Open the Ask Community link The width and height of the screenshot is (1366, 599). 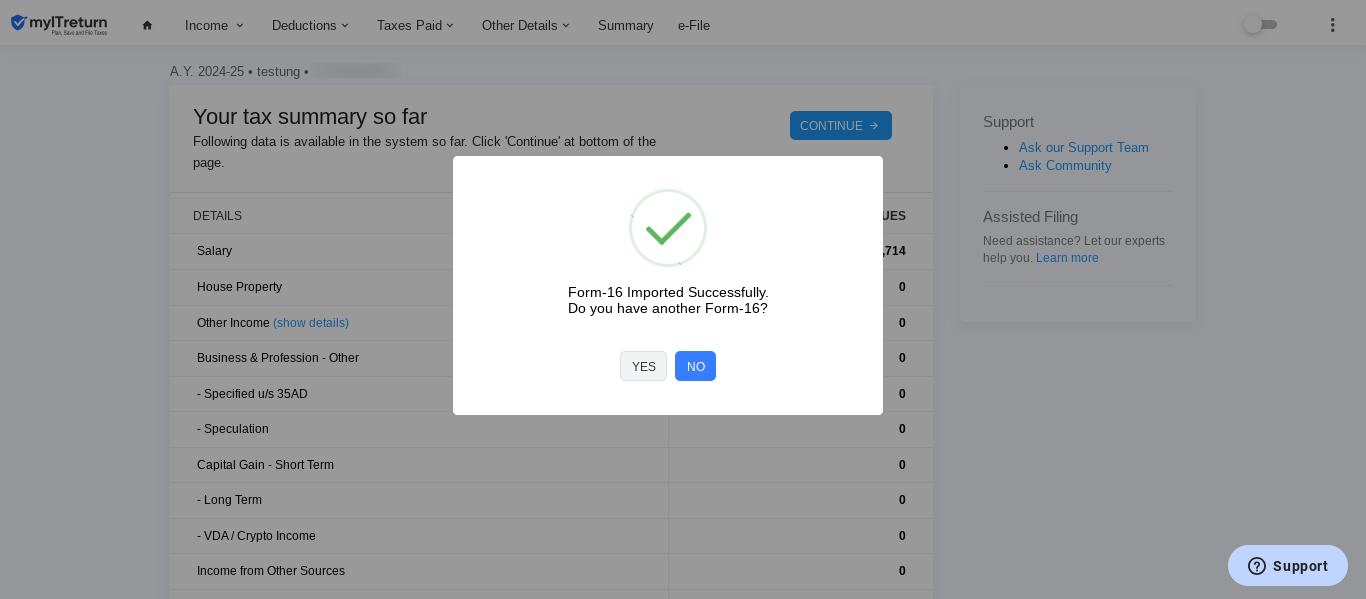tap(1064, 166)
